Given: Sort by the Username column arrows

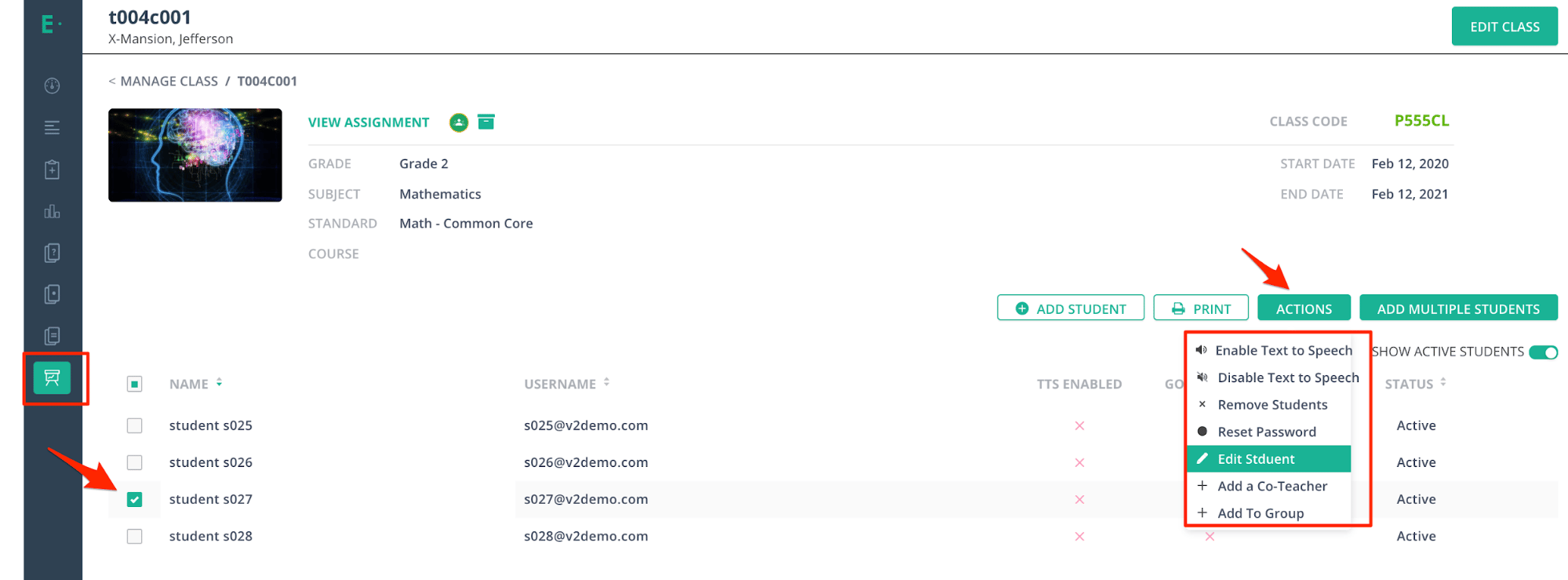Looking at the screenshot, I should click(606, 382).
